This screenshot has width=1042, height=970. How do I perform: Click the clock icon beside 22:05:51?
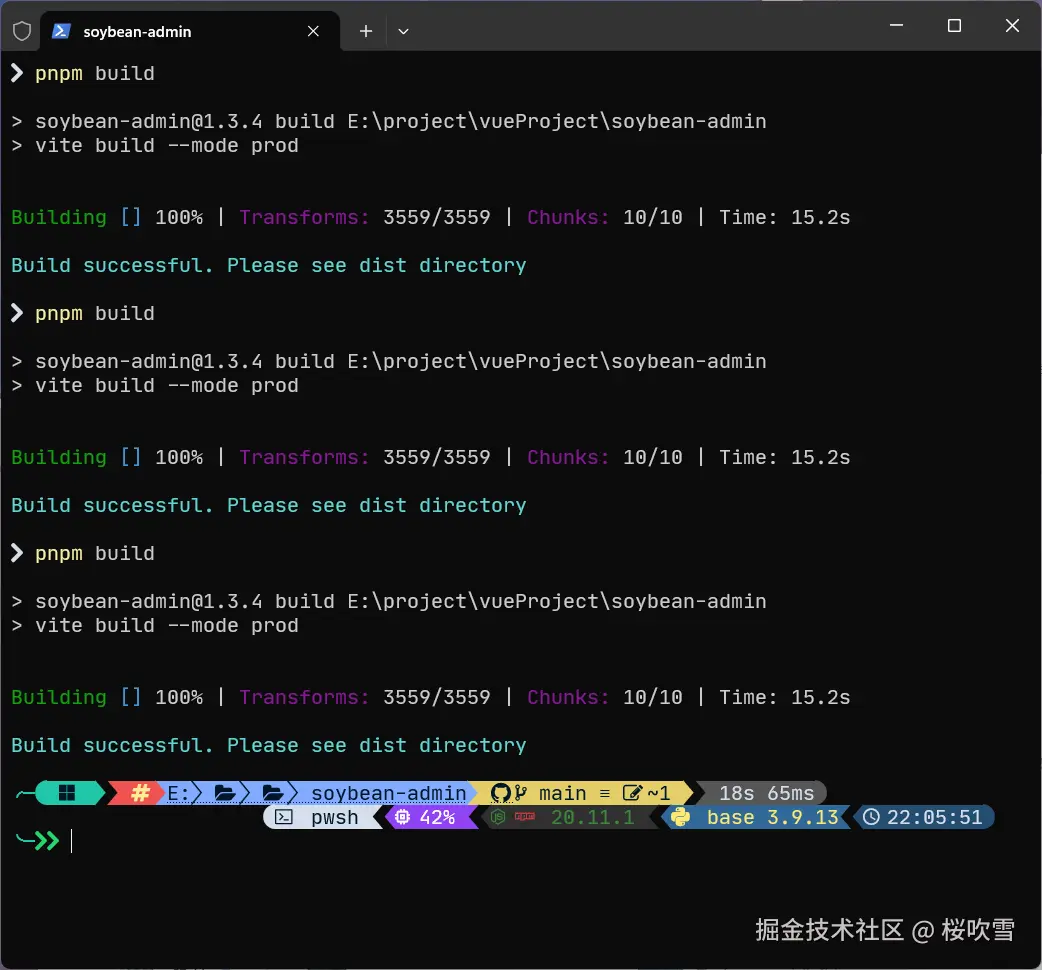tap(871, 817)
